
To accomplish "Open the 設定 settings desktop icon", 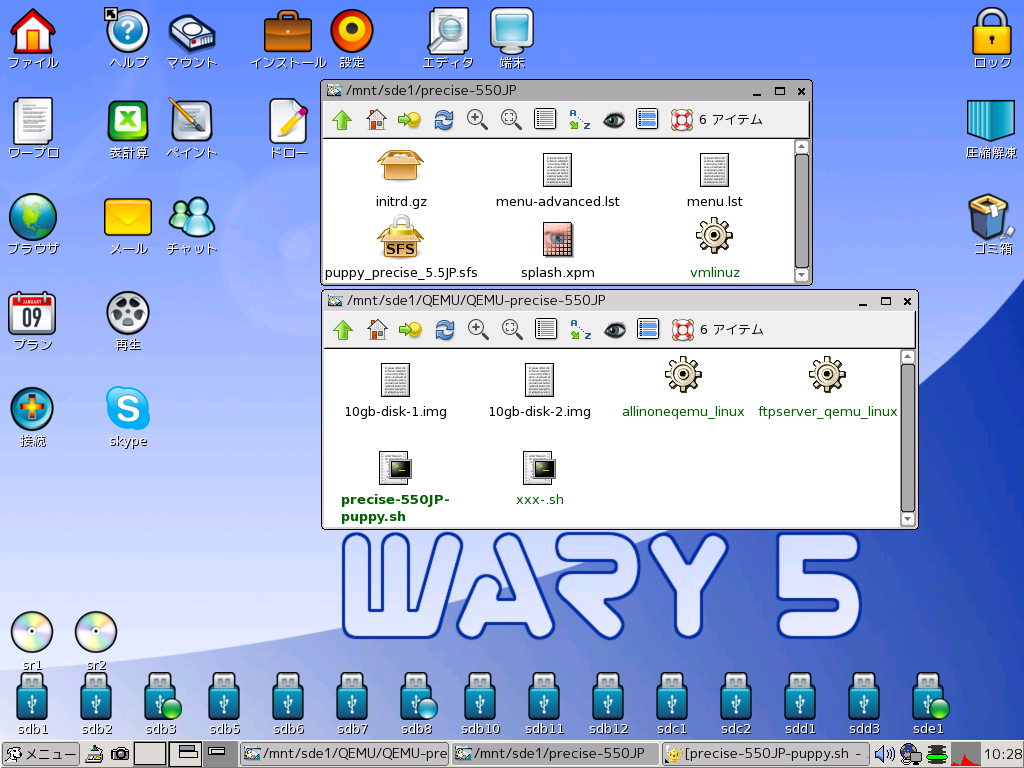I will click(351, 39).
